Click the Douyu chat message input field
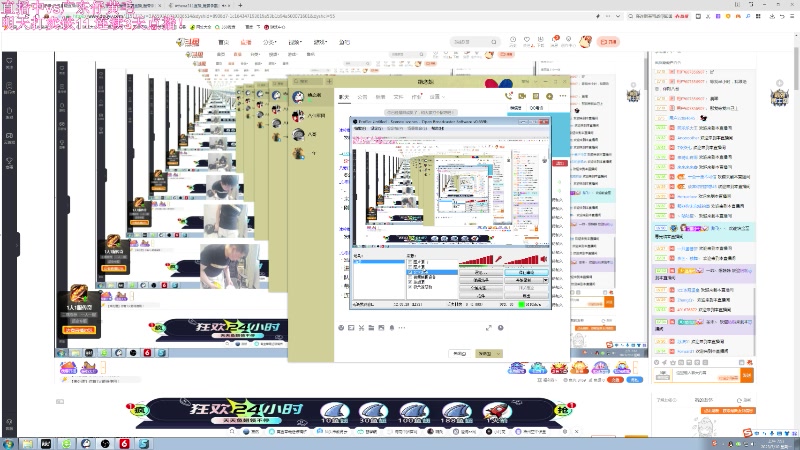 tap(706, 375)
